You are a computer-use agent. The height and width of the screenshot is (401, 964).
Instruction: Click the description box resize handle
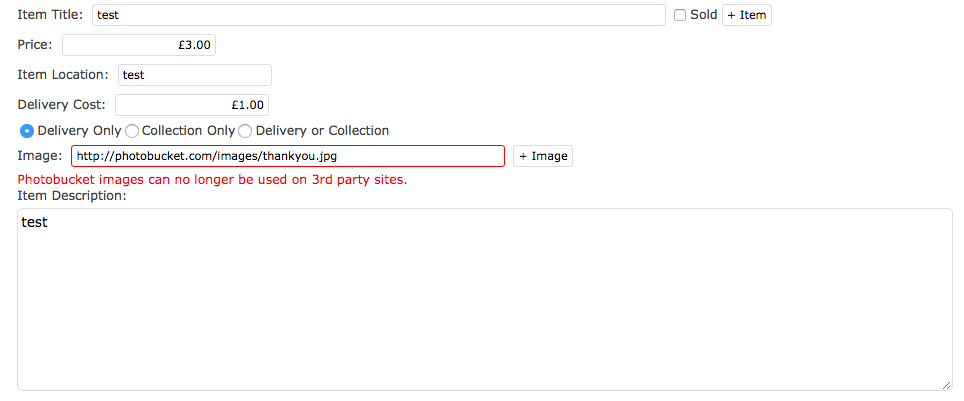click(x=946, y=384)
